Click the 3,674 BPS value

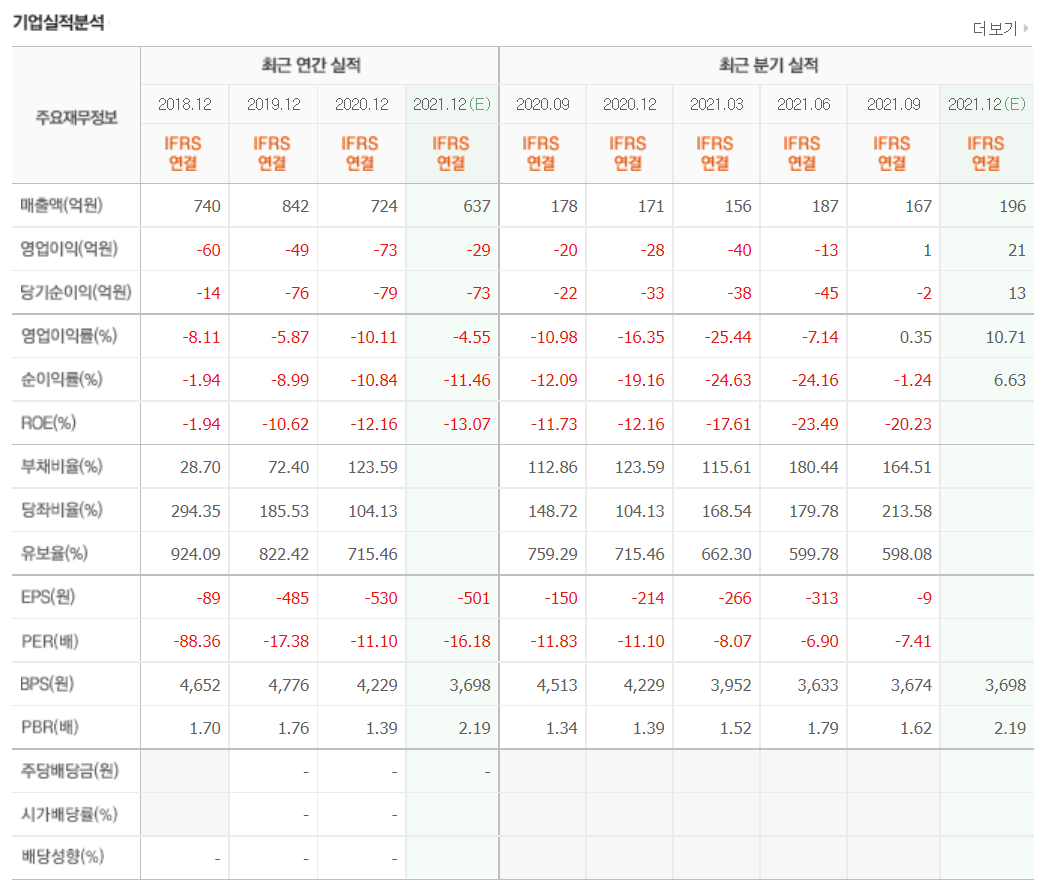[912, 686]
